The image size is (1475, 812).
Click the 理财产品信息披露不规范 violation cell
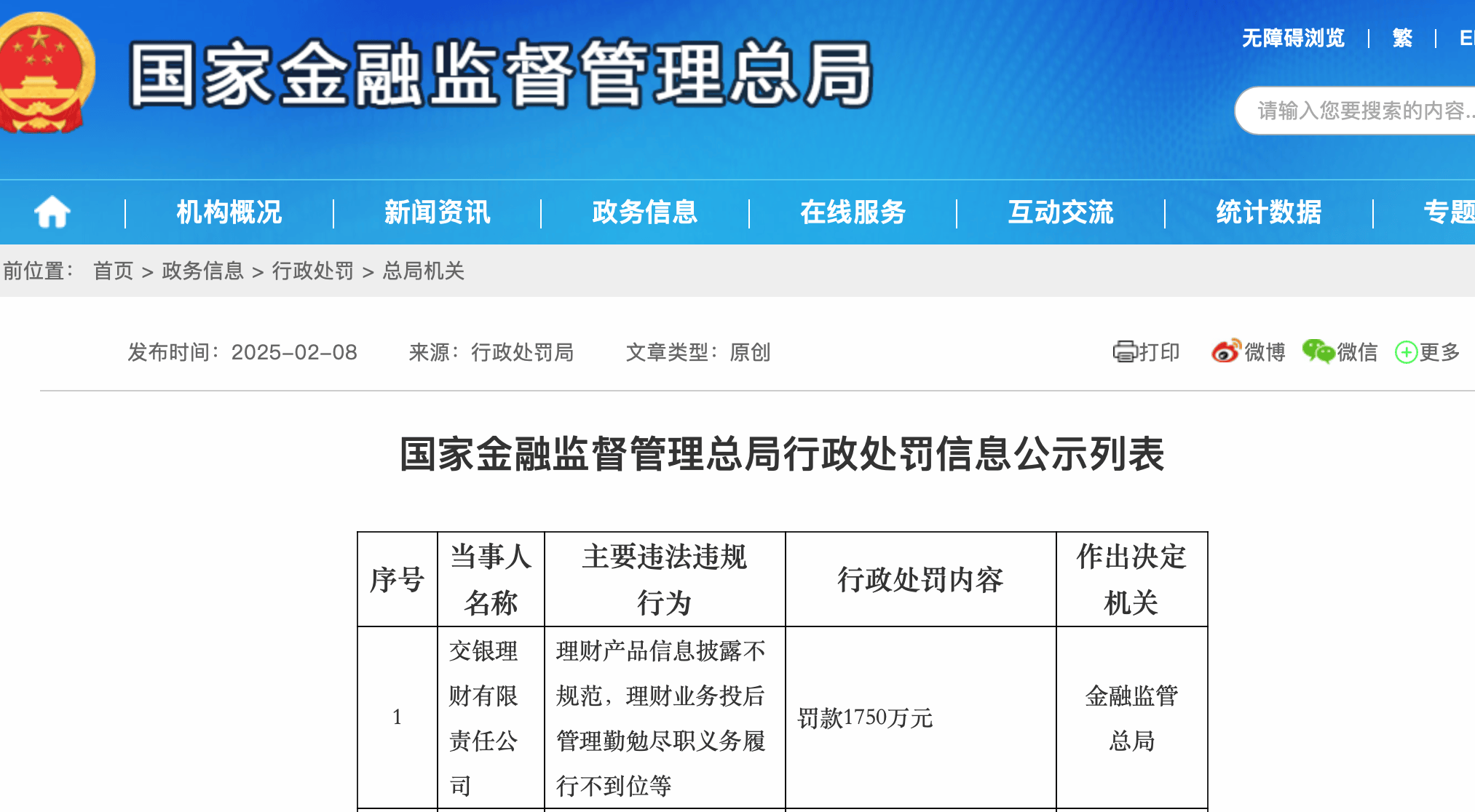coord(665,717)
